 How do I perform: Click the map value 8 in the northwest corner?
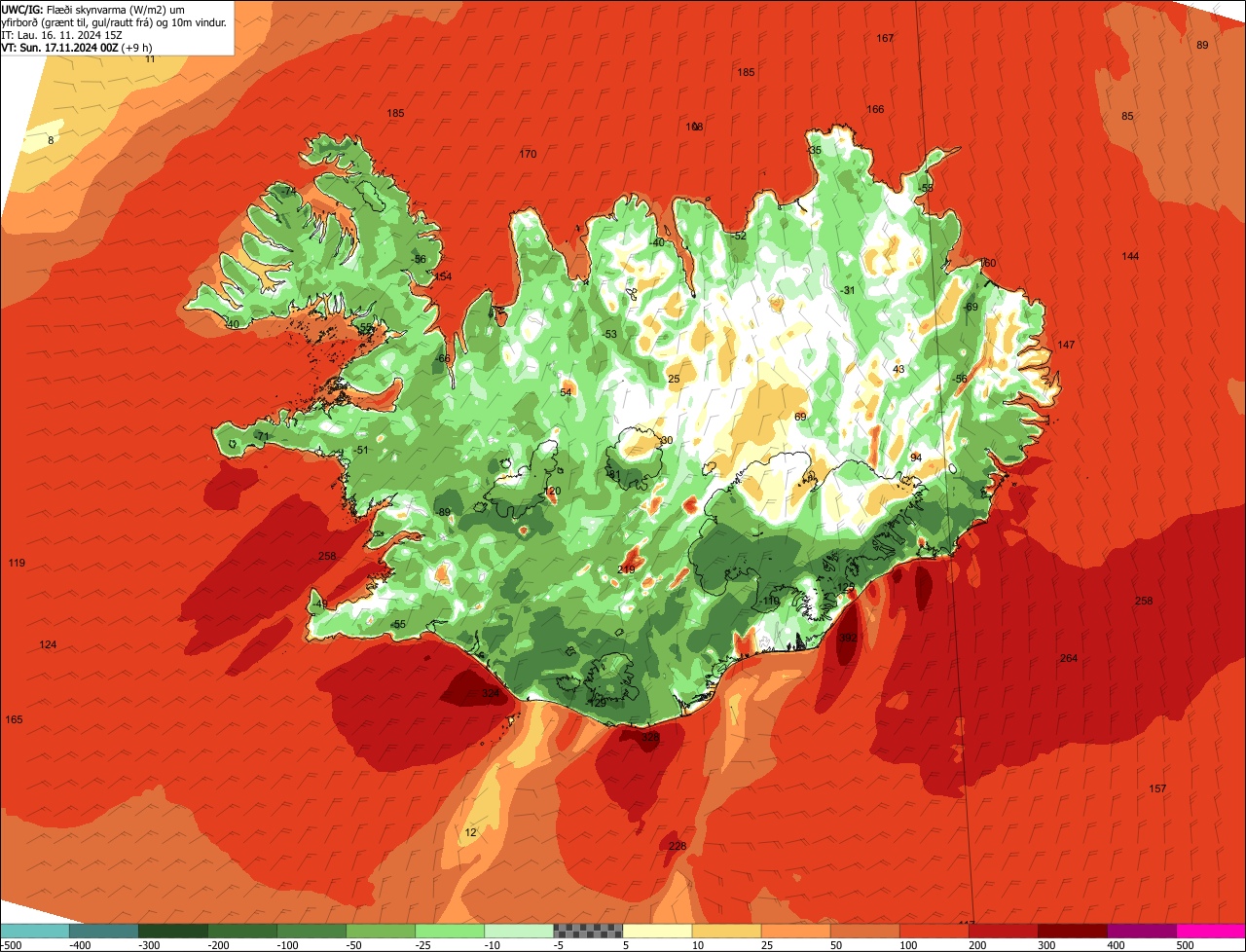[x=51, y=140]
